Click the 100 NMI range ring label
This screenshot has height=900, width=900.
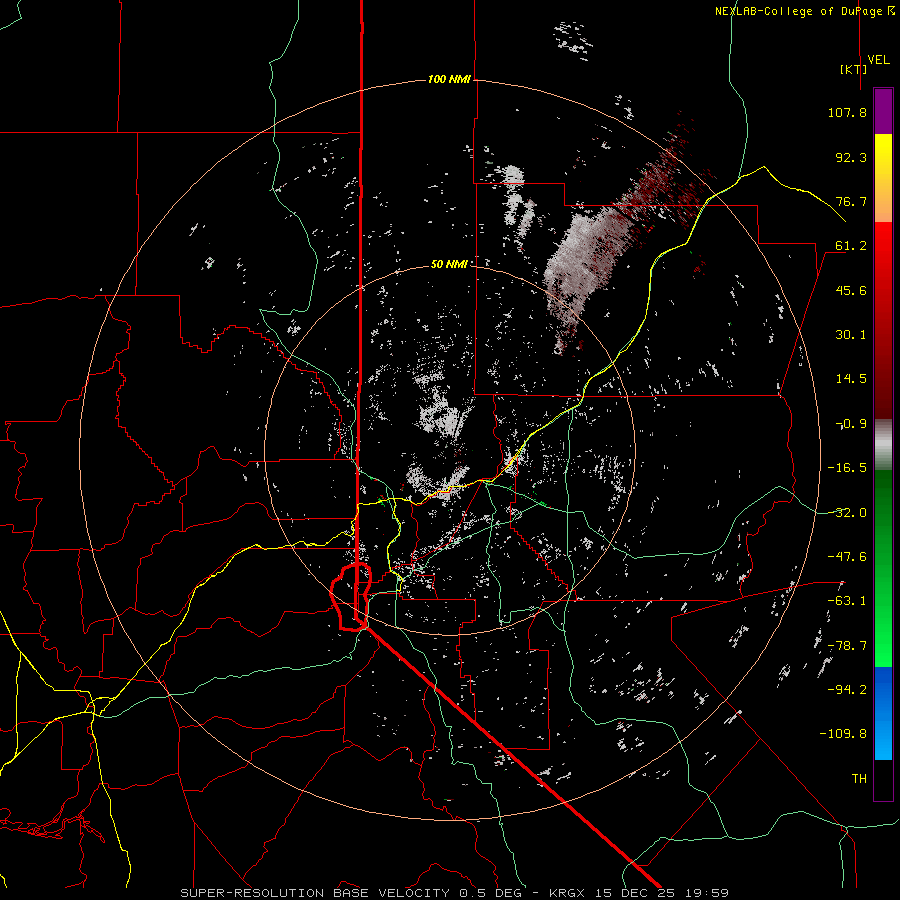tap(449, 79)
